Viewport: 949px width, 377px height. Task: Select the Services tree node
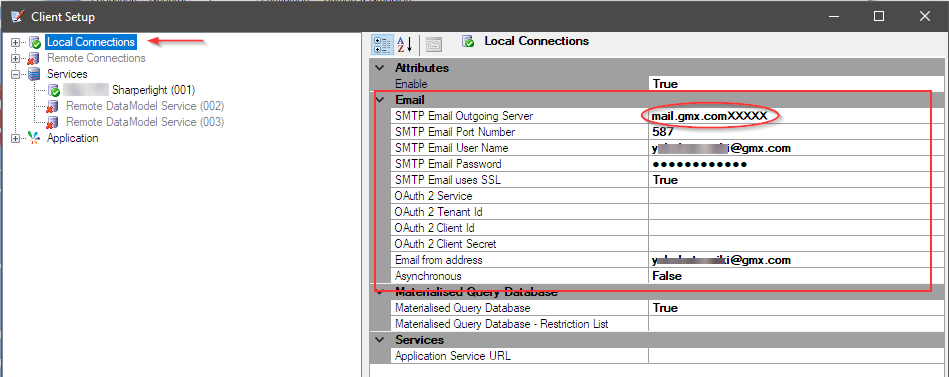coord(67,74)
